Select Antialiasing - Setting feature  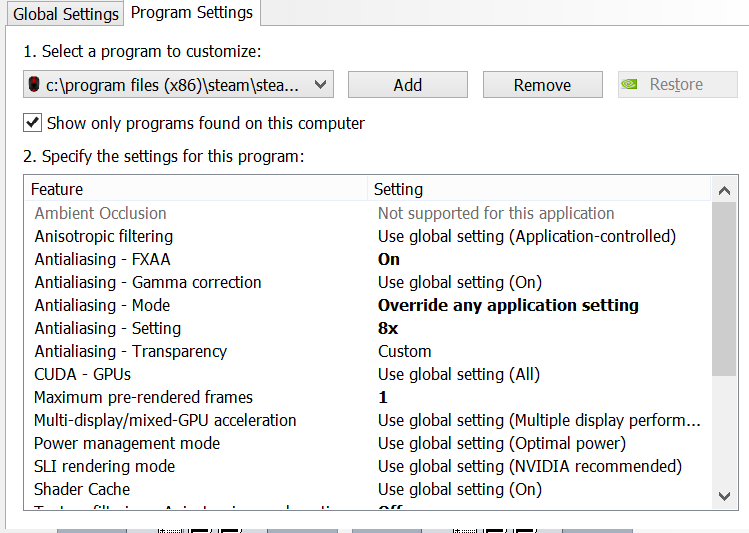coord(107,328)
